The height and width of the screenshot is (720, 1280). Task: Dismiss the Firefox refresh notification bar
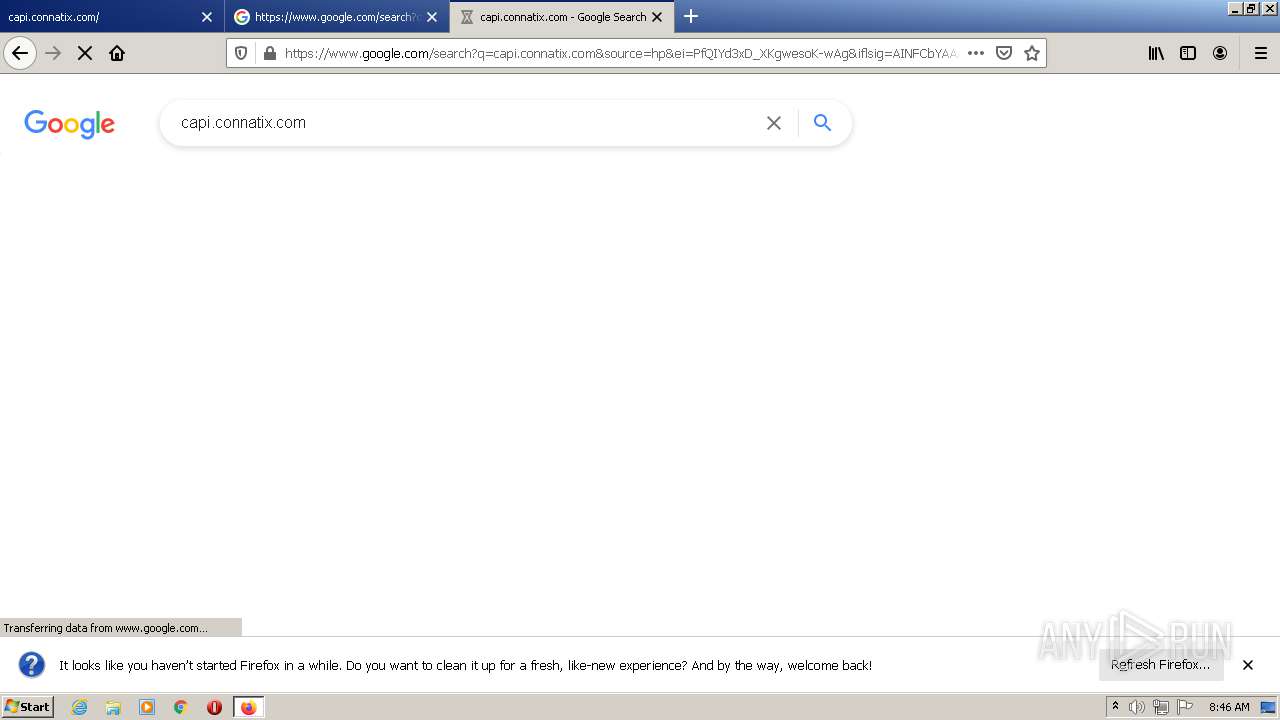coord(1248,665)
